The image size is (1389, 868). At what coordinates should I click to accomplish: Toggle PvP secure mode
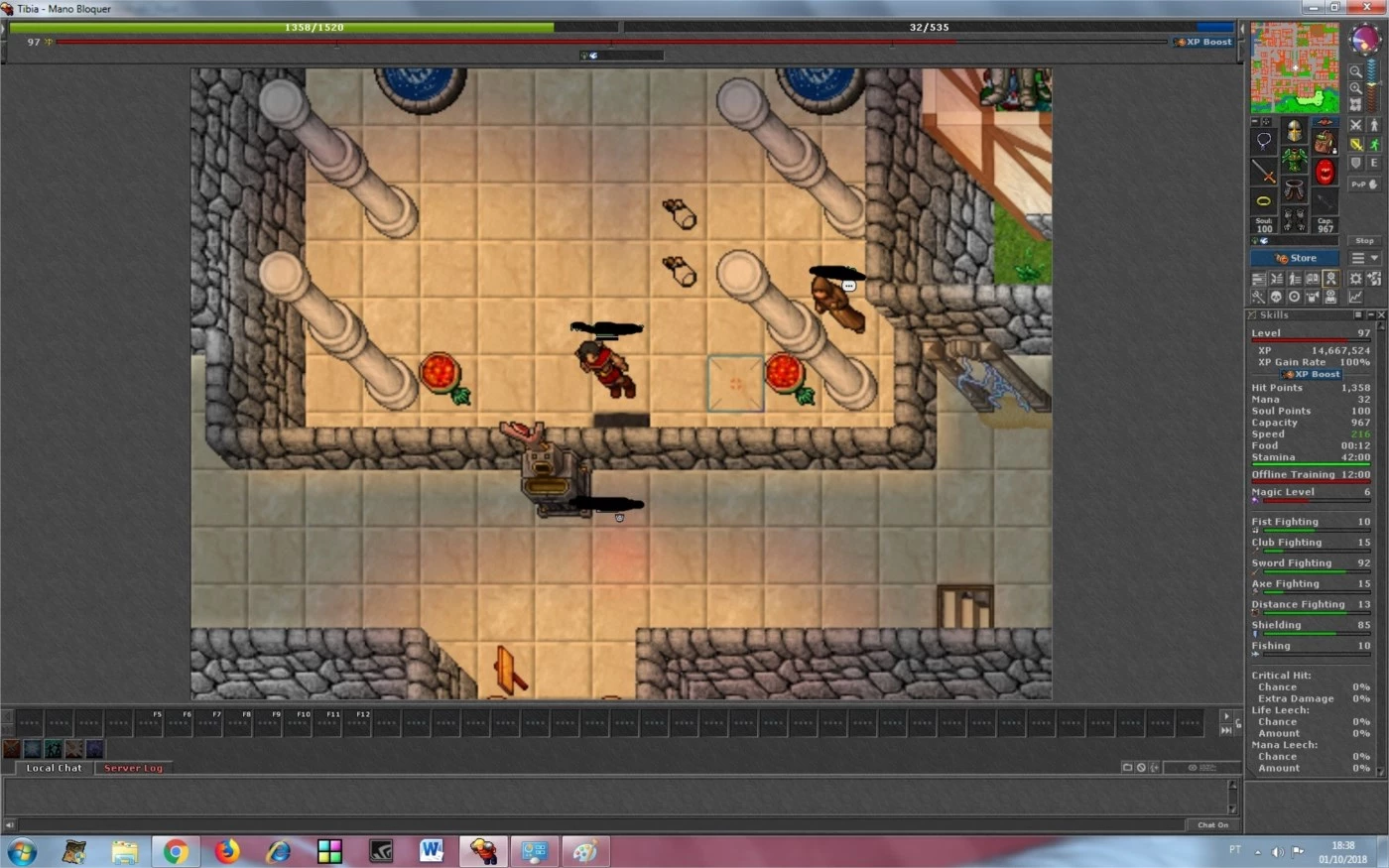tap(1365, 185)
